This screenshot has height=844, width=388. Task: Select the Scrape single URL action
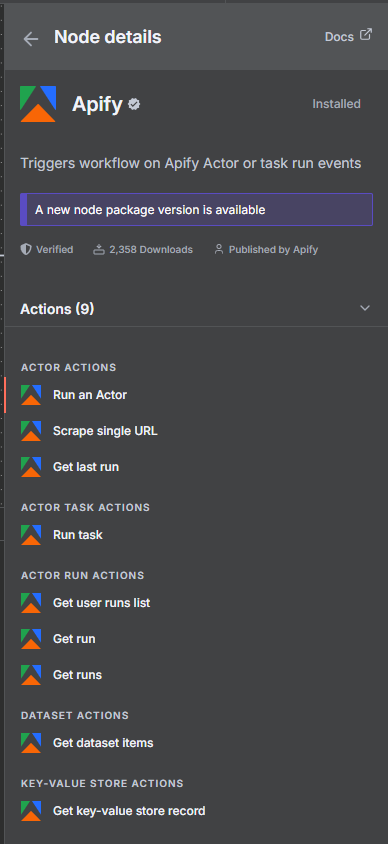click(196, 431)
